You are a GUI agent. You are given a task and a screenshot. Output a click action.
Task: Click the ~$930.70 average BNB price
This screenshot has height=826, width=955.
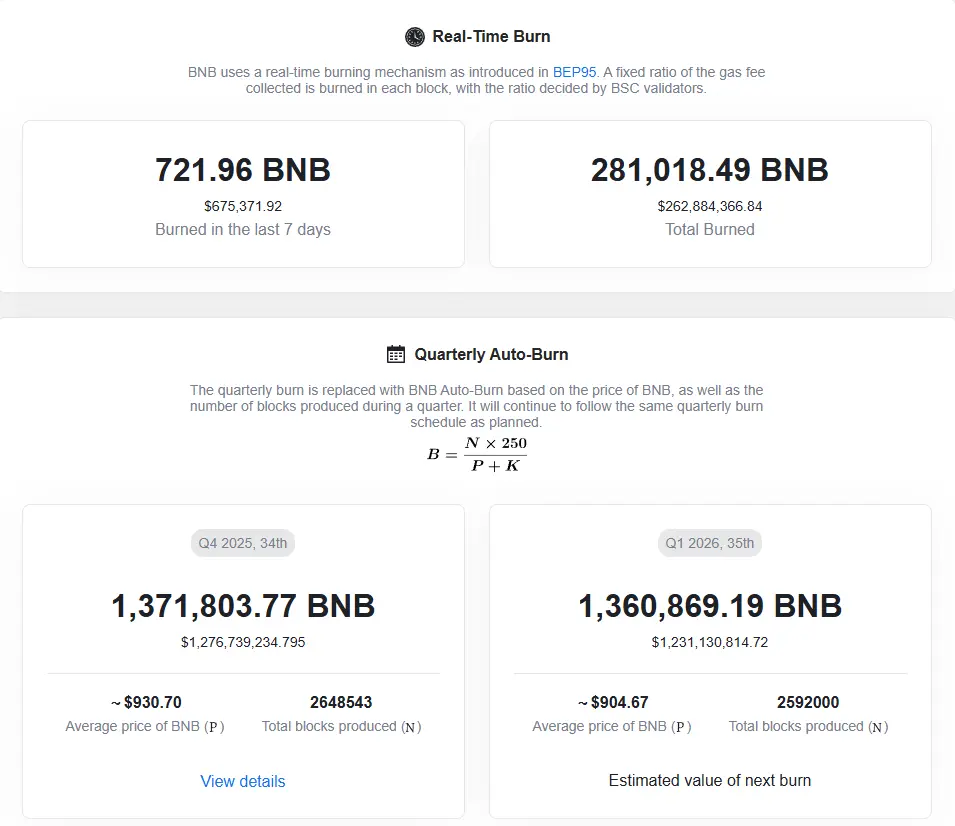[145, 702]
